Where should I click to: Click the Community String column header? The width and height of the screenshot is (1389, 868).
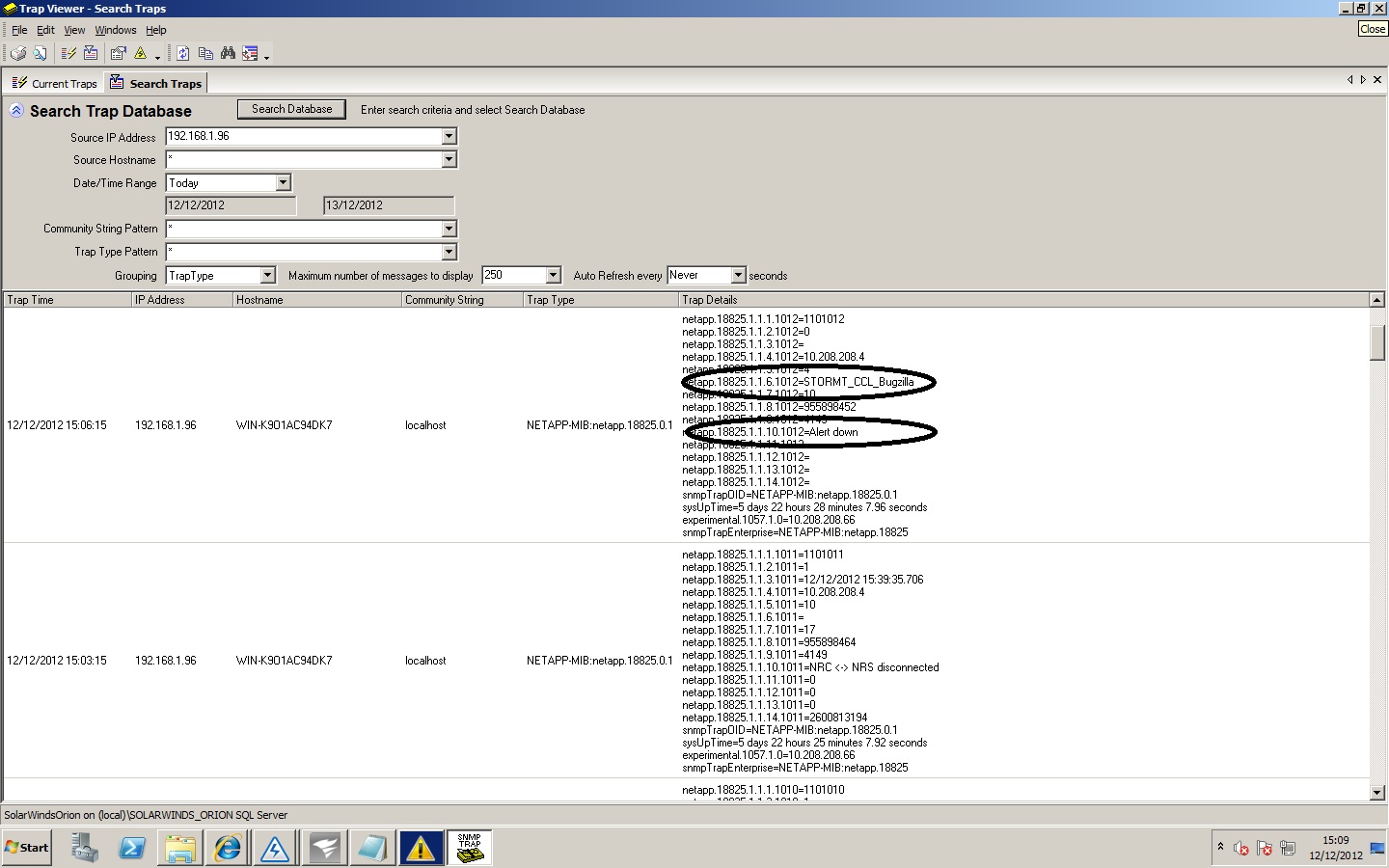pos(463,300)
